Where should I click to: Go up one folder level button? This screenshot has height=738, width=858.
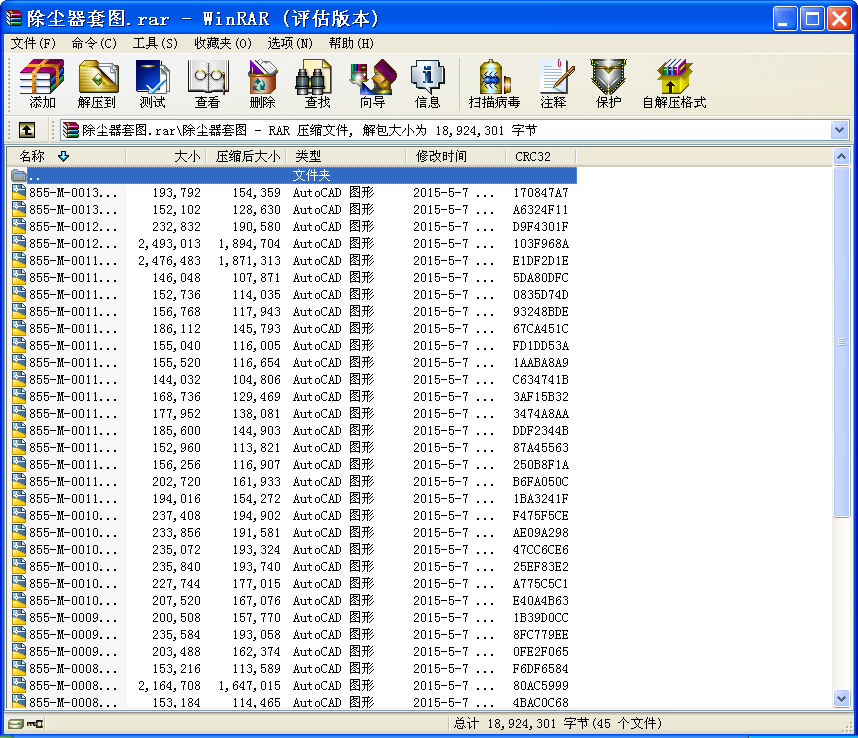[26, 130]
